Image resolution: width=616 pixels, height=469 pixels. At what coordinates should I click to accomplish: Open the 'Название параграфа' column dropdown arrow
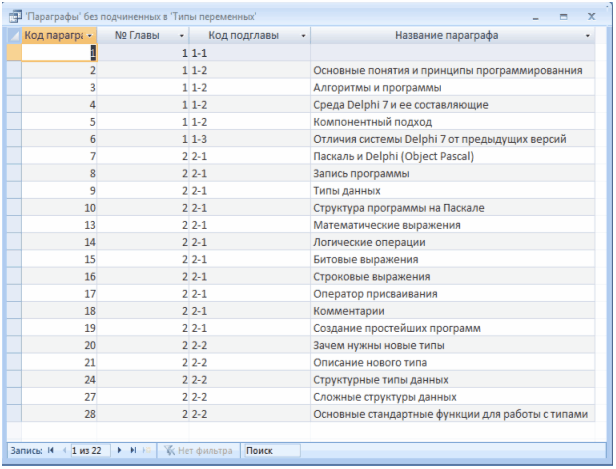[x=587, y=35]
